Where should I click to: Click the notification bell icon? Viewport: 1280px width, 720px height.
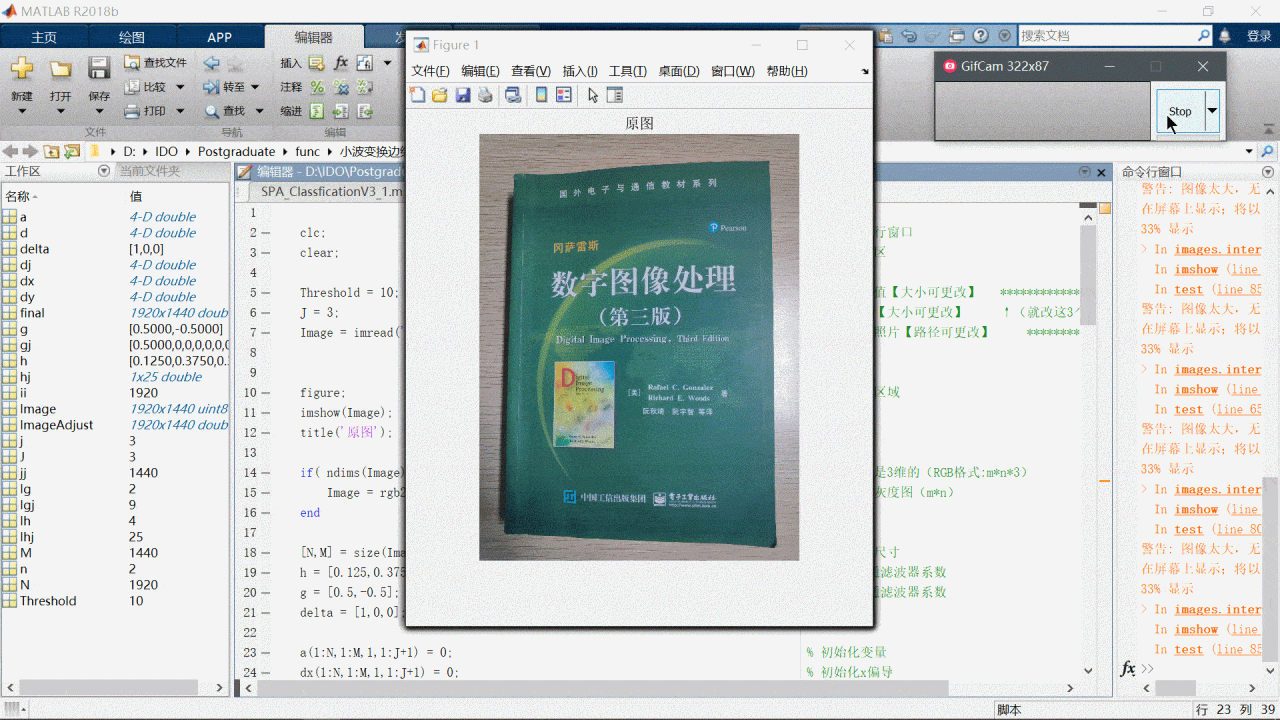(x=1225, y=35)
